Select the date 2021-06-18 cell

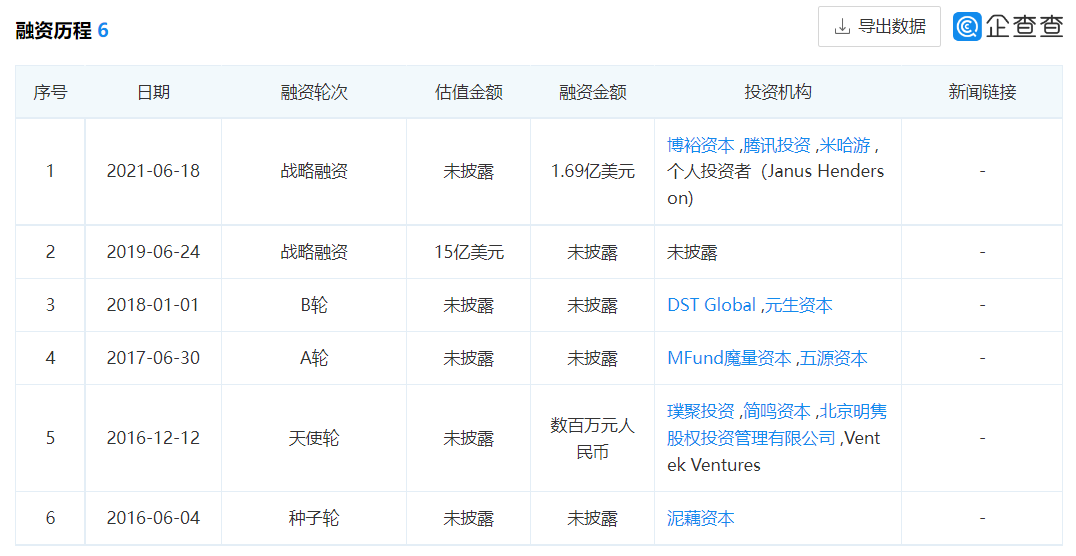click(x=153, y=171)
